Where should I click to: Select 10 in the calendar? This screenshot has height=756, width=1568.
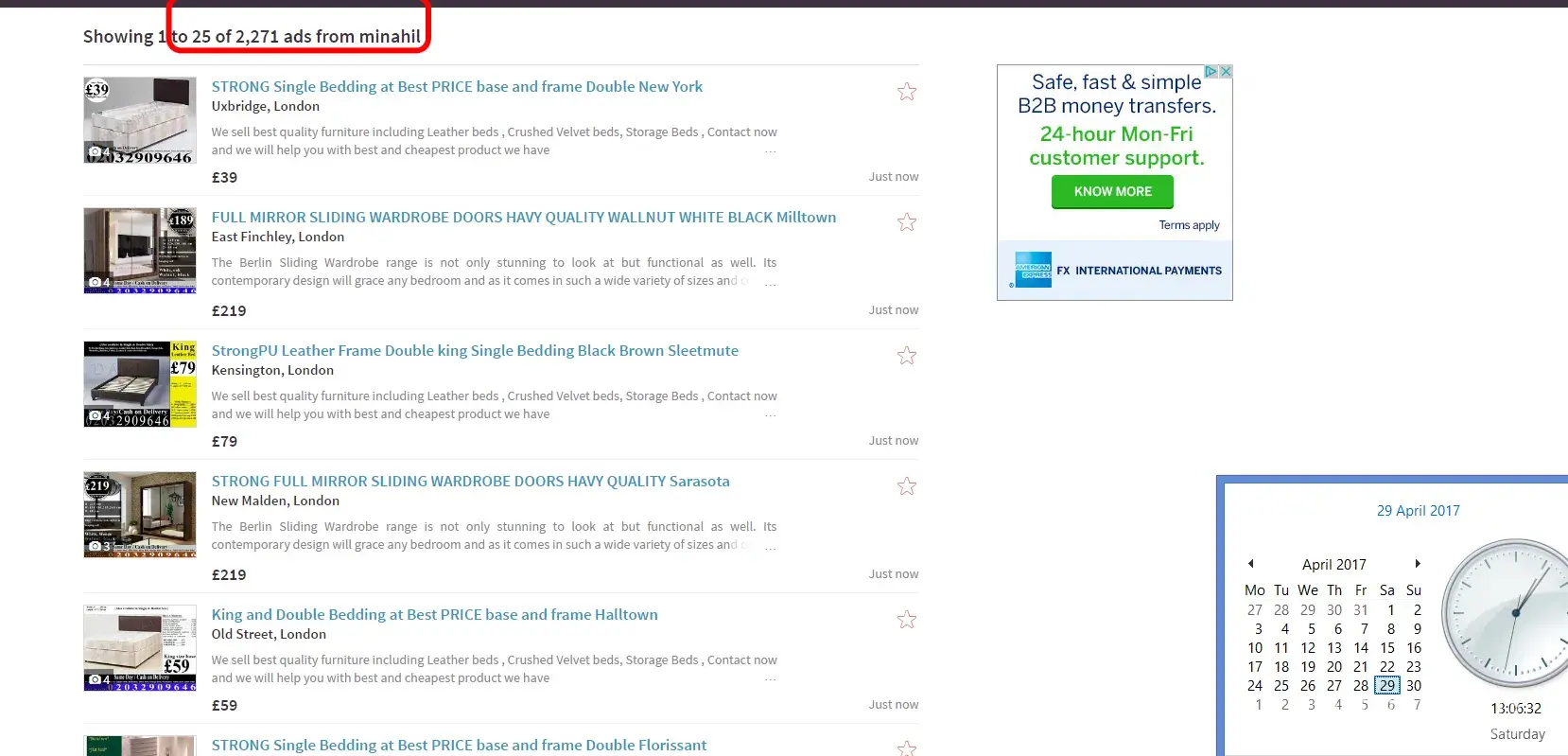click(x=1255, y=648)
